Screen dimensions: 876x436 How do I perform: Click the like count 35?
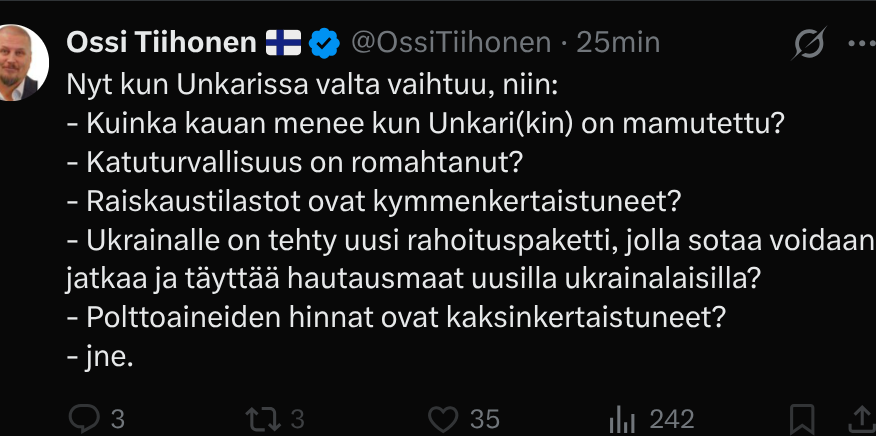coord(486,418)
